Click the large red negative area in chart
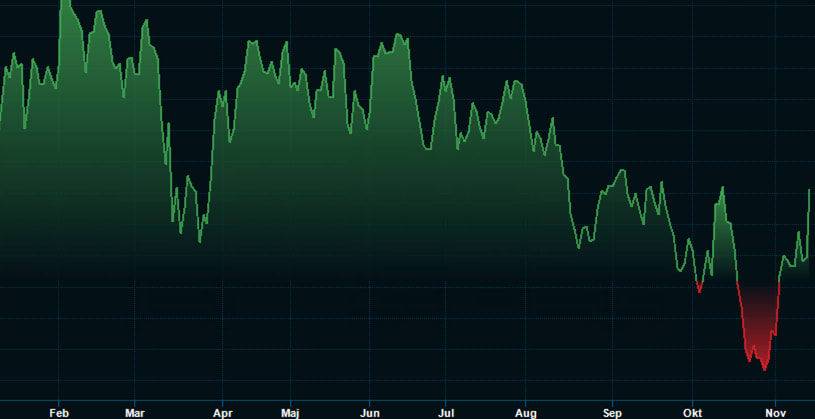Image resolution: width=815 pixels, height=419 pixels. point(758,320)
